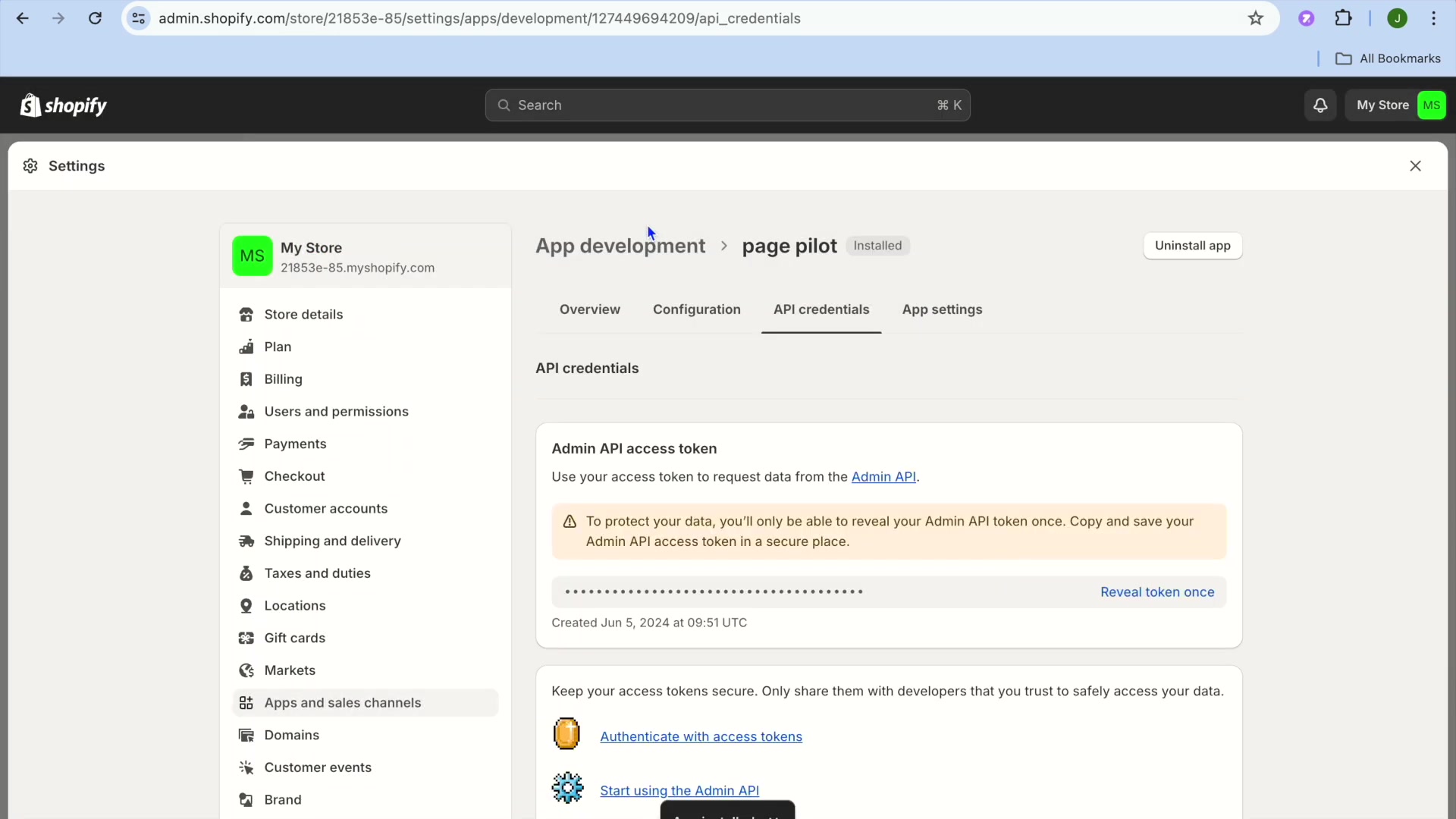Image resolution: width=1456 pixels, height=819 pixels.
Task: Click the Apps and sales channels icon
Action: pos(246,703)
